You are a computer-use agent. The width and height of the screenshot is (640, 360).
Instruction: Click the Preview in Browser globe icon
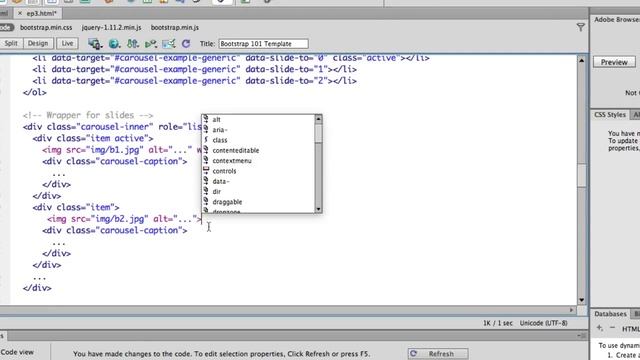click(x=114, y=44)
